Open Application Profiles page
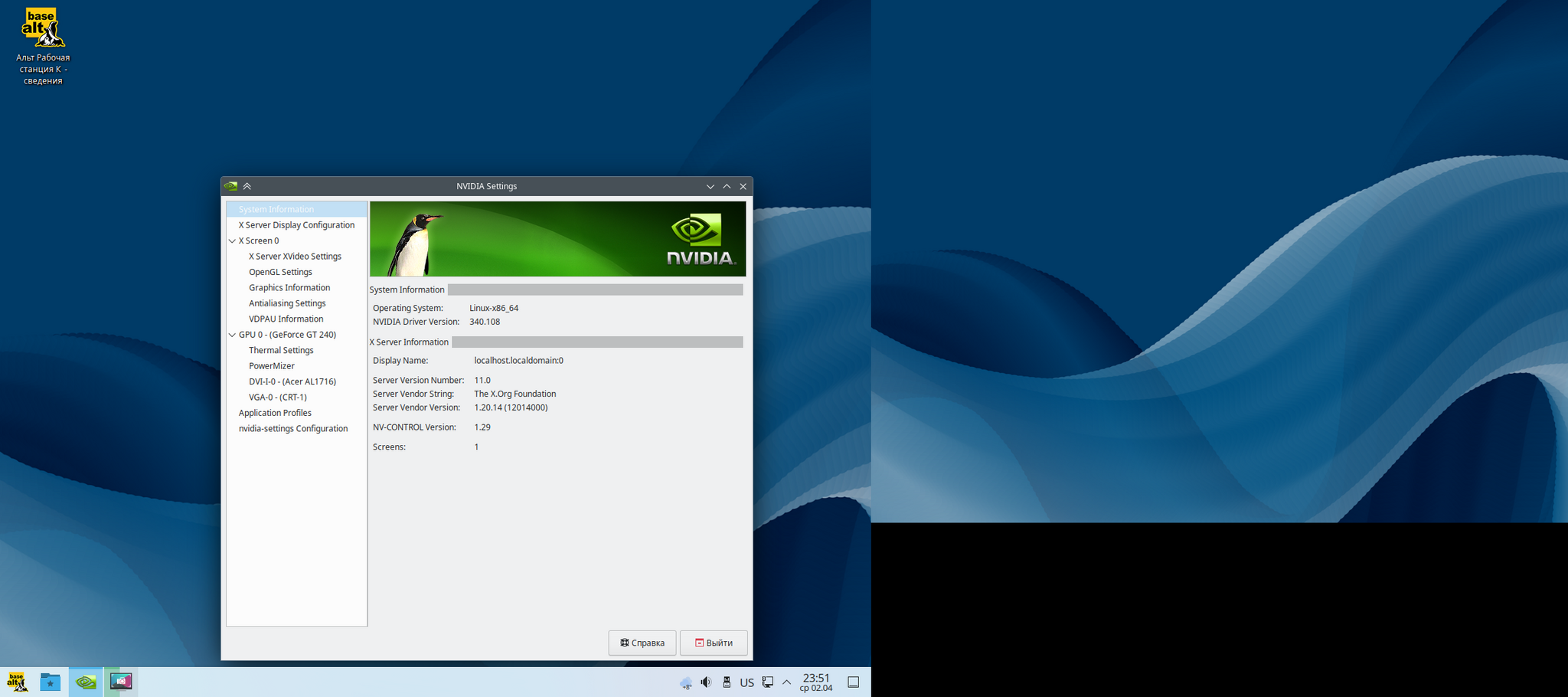Image resolution: width=1568 pixels, height=697 pixels. pos(275,413)
